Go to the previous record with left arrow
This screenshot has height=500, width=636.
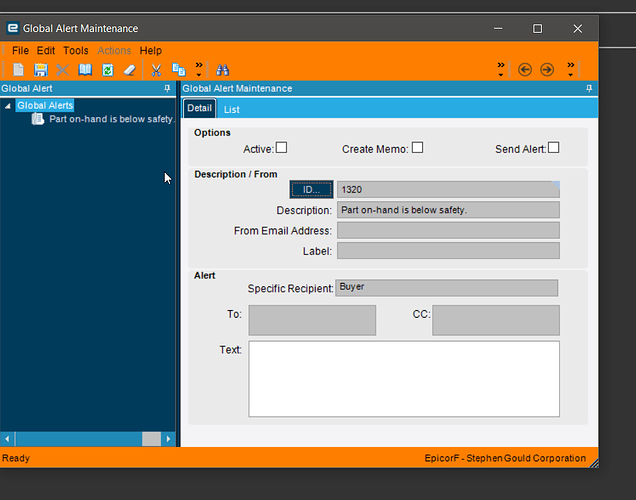tap(524, 70)
